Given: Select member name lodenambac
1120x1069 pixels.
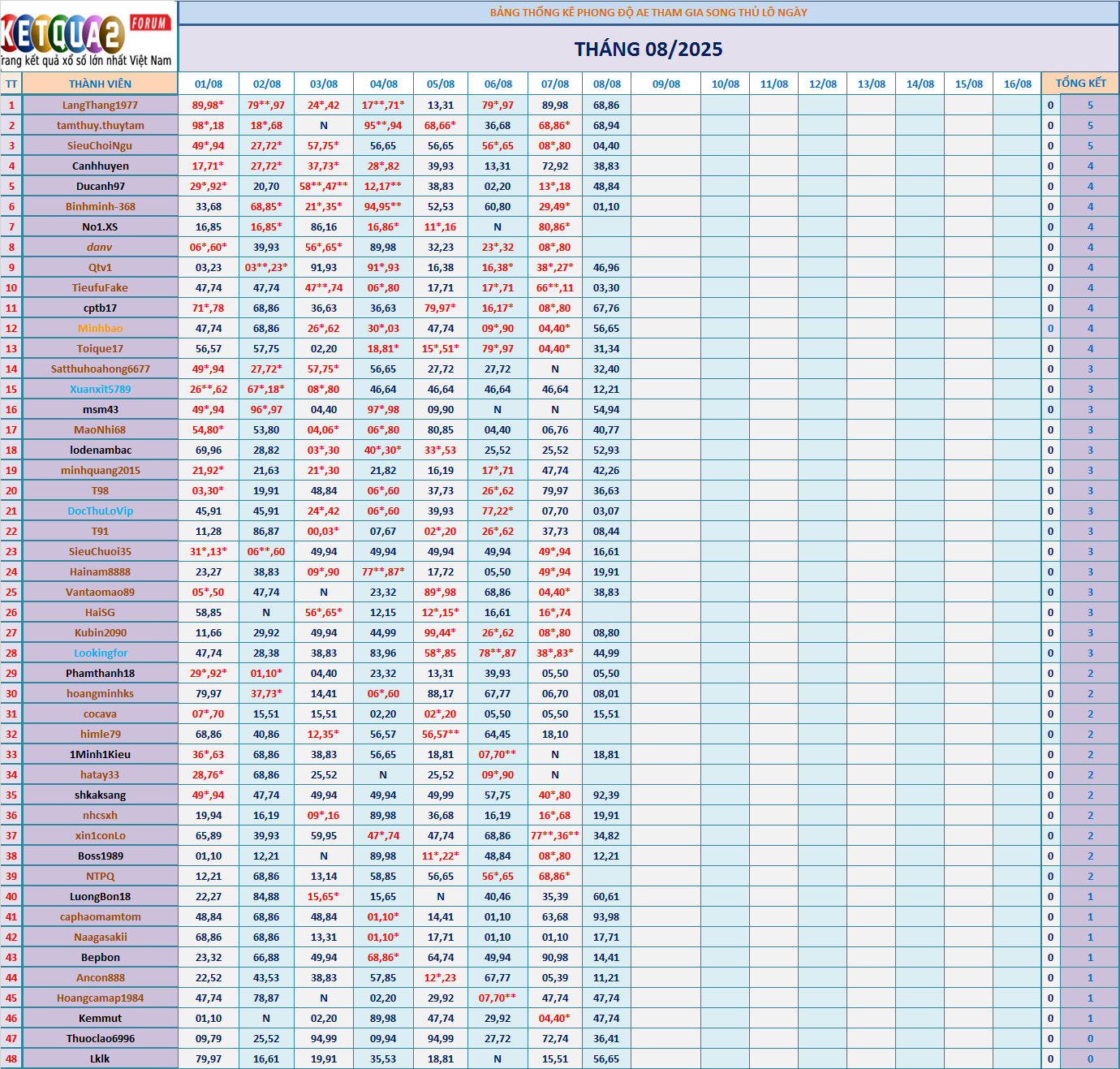Looking at the screenshot, I should [x=100, y=450].
